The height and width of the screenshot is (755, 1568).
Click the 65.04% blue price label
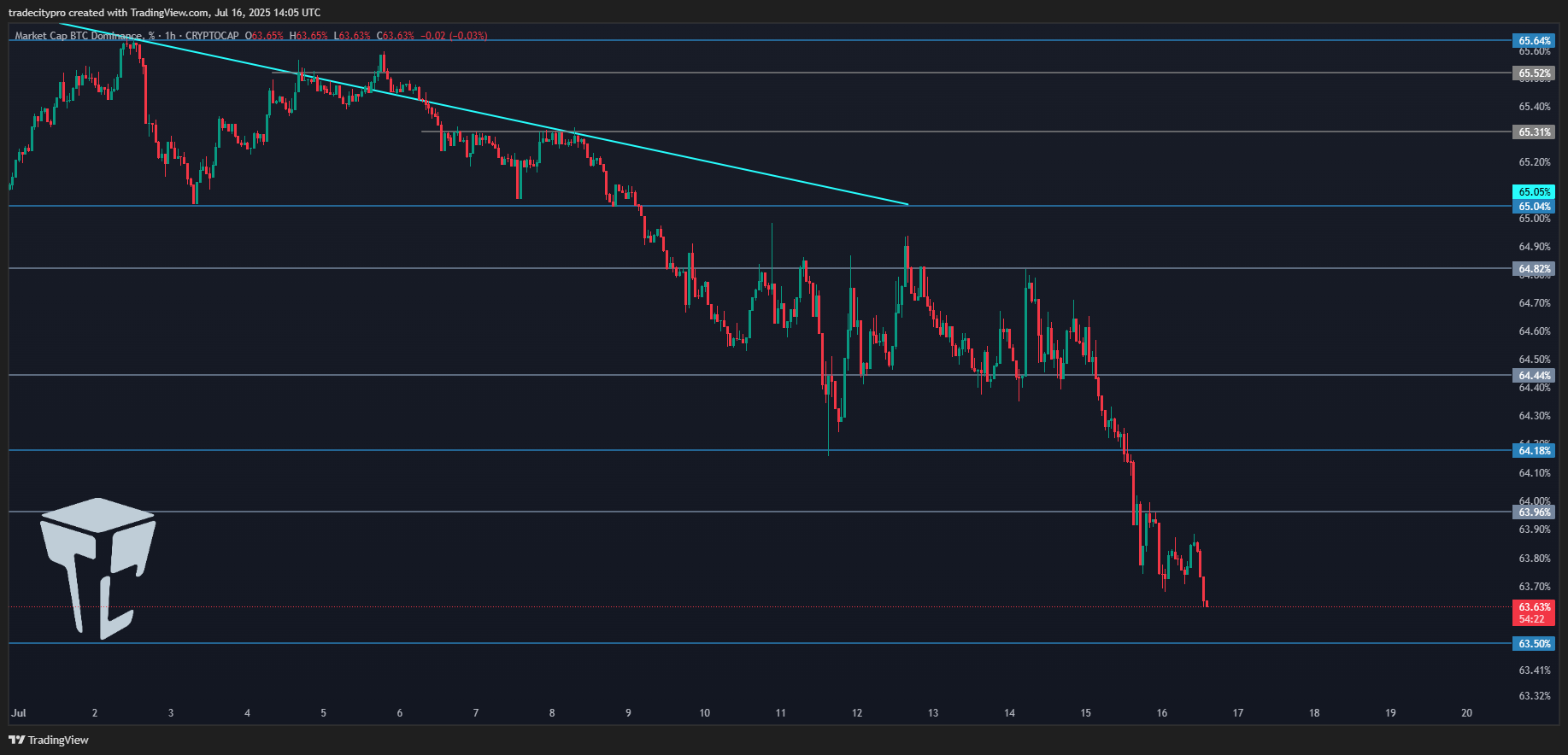[1534, 207]
